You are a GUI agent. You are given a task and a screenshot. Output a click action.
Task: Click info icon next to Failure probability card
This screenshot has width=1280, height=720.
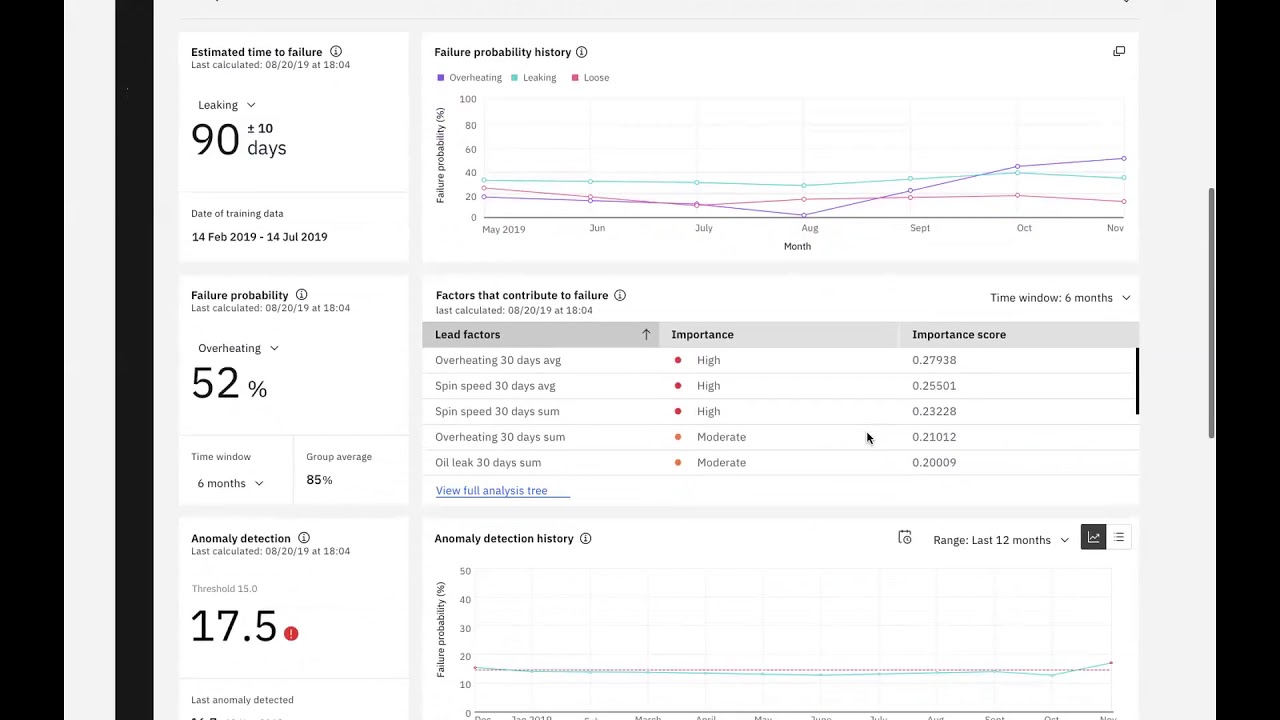[301, 295]
